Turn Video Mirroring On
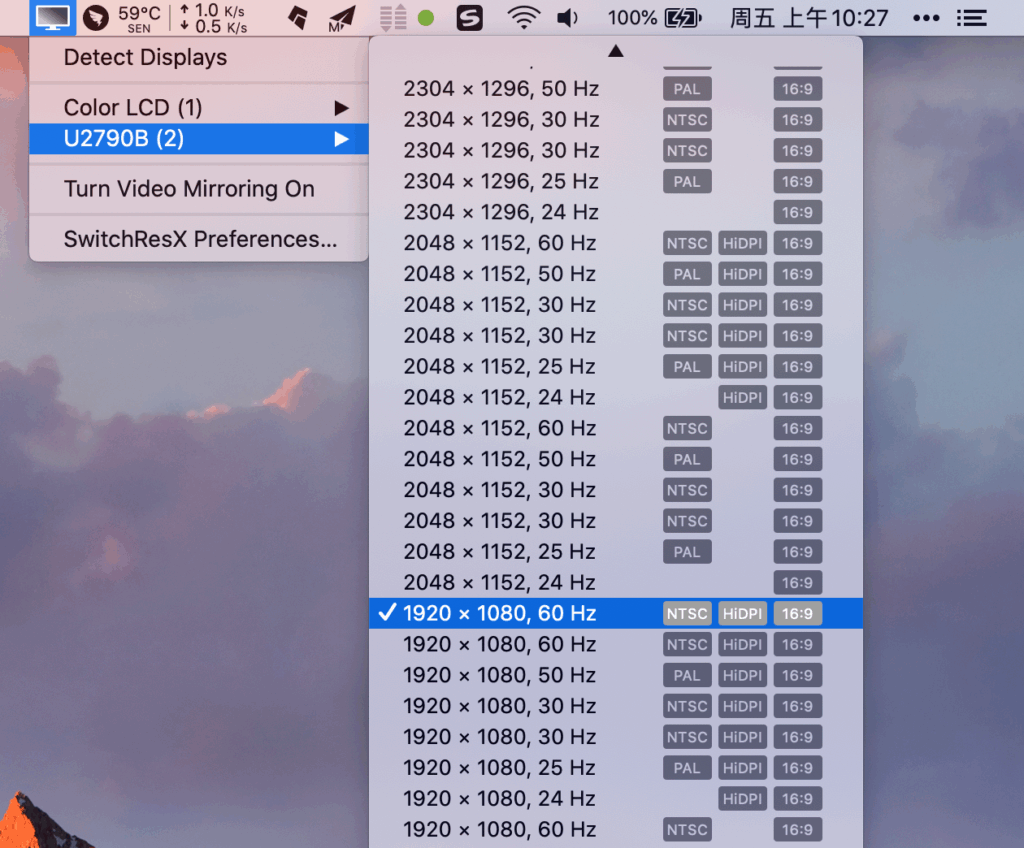The image size is (1024, 848). (x=189, y=189)
